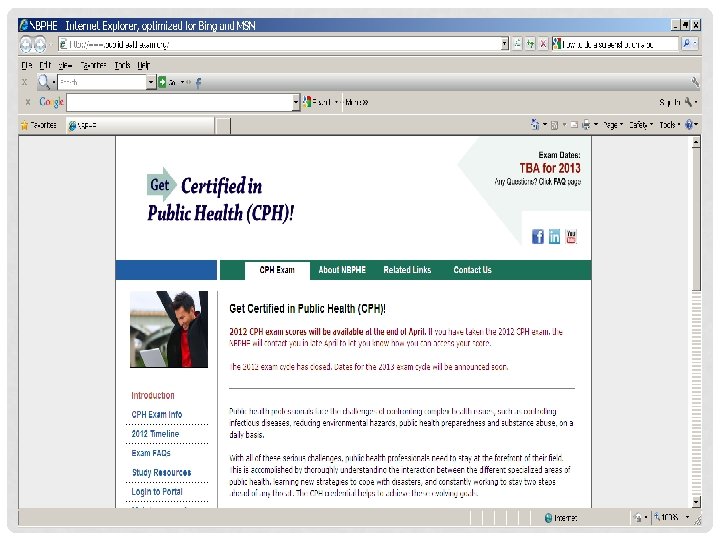Viewport: 720px width, 540px height.
Task: Close the Google toolbar with its X
Action: (28, 102)
